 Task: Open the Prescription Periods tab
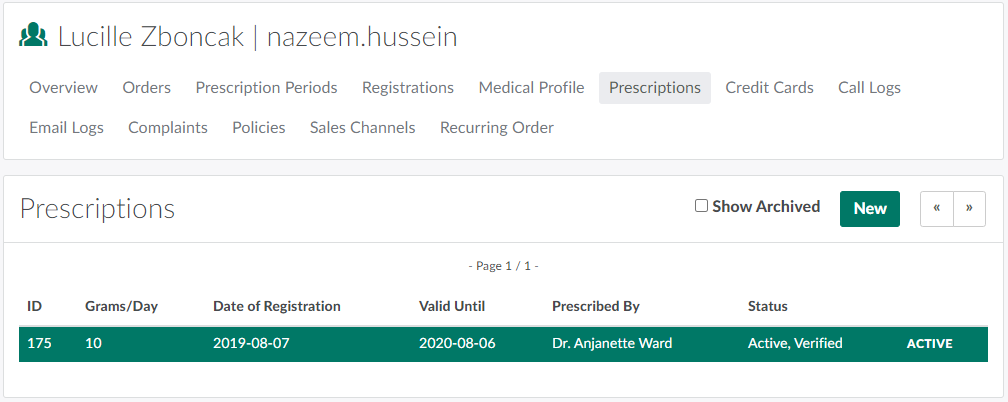pos(266,88)
